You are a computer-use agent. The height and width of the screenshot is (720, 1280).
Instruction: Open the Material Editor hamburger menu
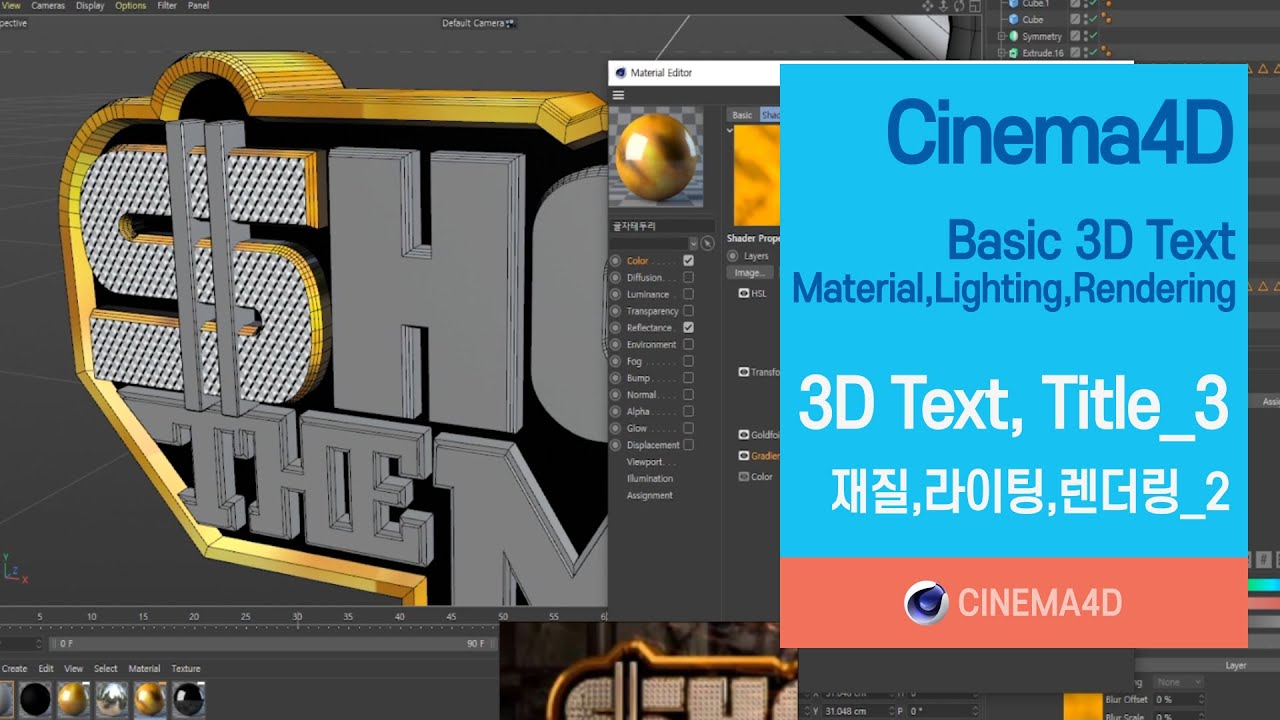pyautogui.click(x=618, y=95)
